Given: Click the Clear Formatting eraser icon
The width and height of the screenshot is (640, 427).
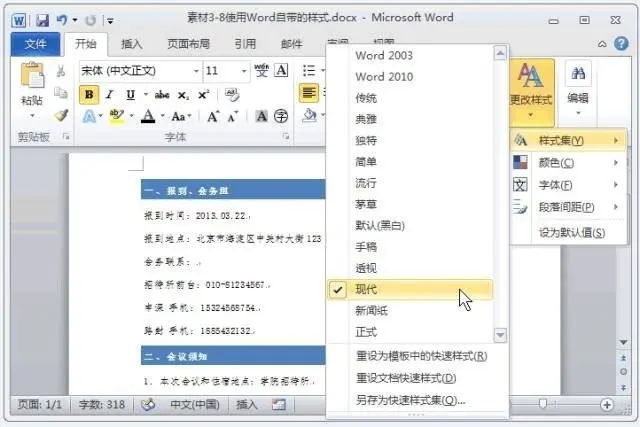Looking at the screenshot, I should [x=232, y=95].
